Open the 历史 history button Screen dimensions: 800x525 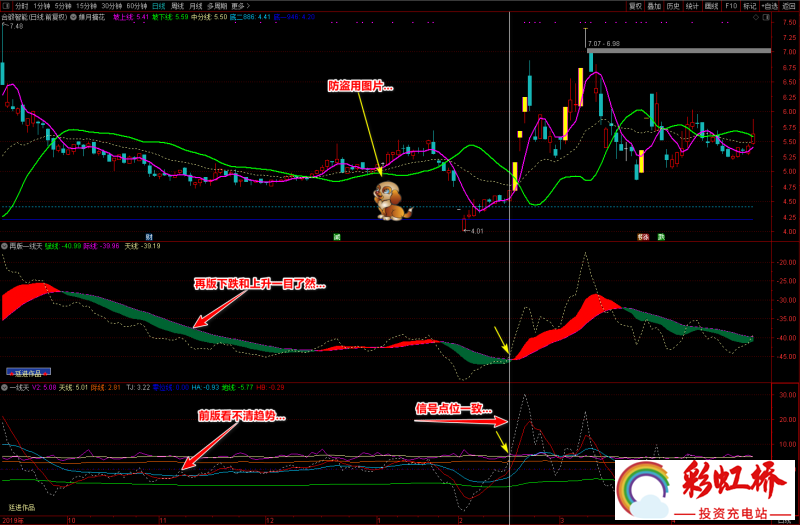click(673, 6)
